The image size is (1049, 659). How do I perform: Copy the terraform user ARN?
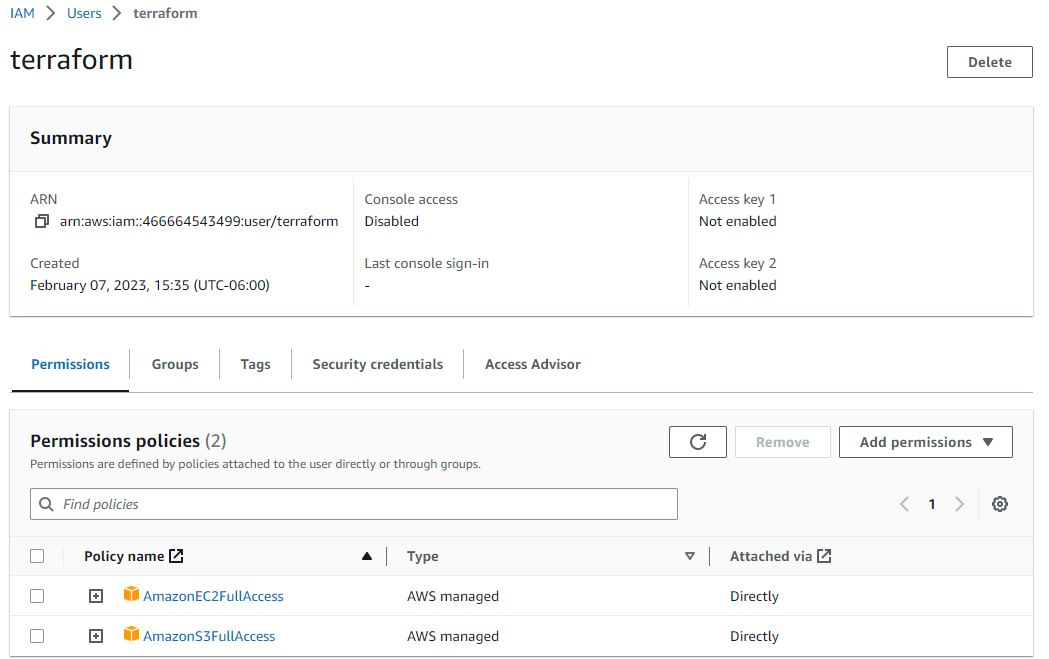tap(42, 221)
